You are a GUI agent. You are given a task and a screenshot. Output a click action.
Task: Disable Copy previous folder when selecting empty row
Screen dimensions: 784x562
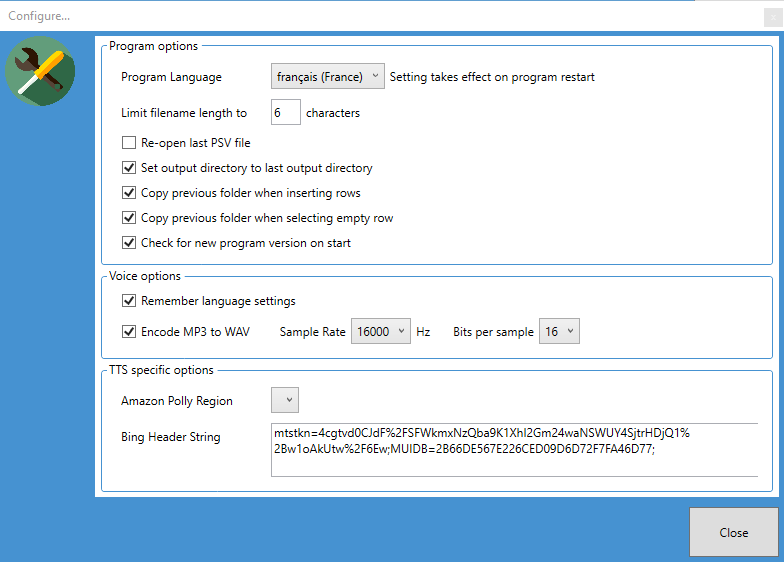(x=129, y=218)
